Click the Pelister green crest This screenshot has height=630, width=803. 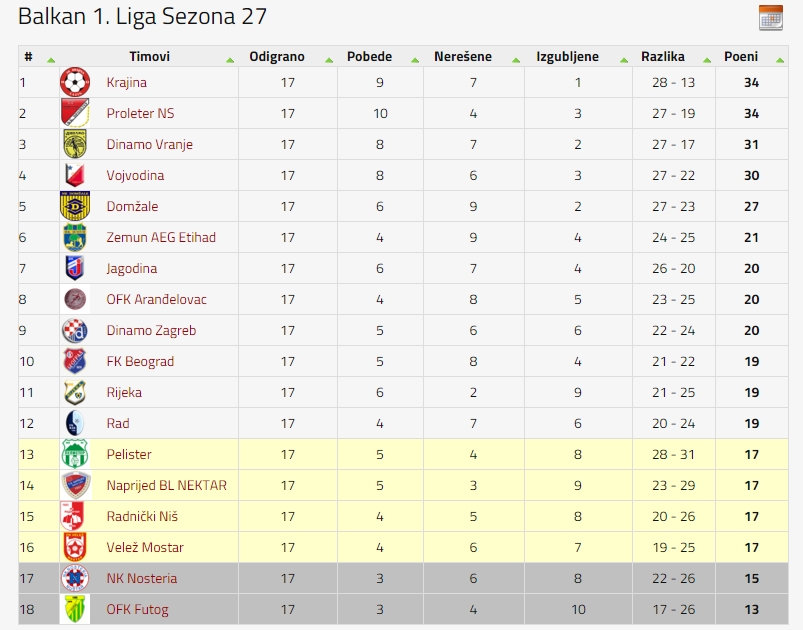point(75,454)
